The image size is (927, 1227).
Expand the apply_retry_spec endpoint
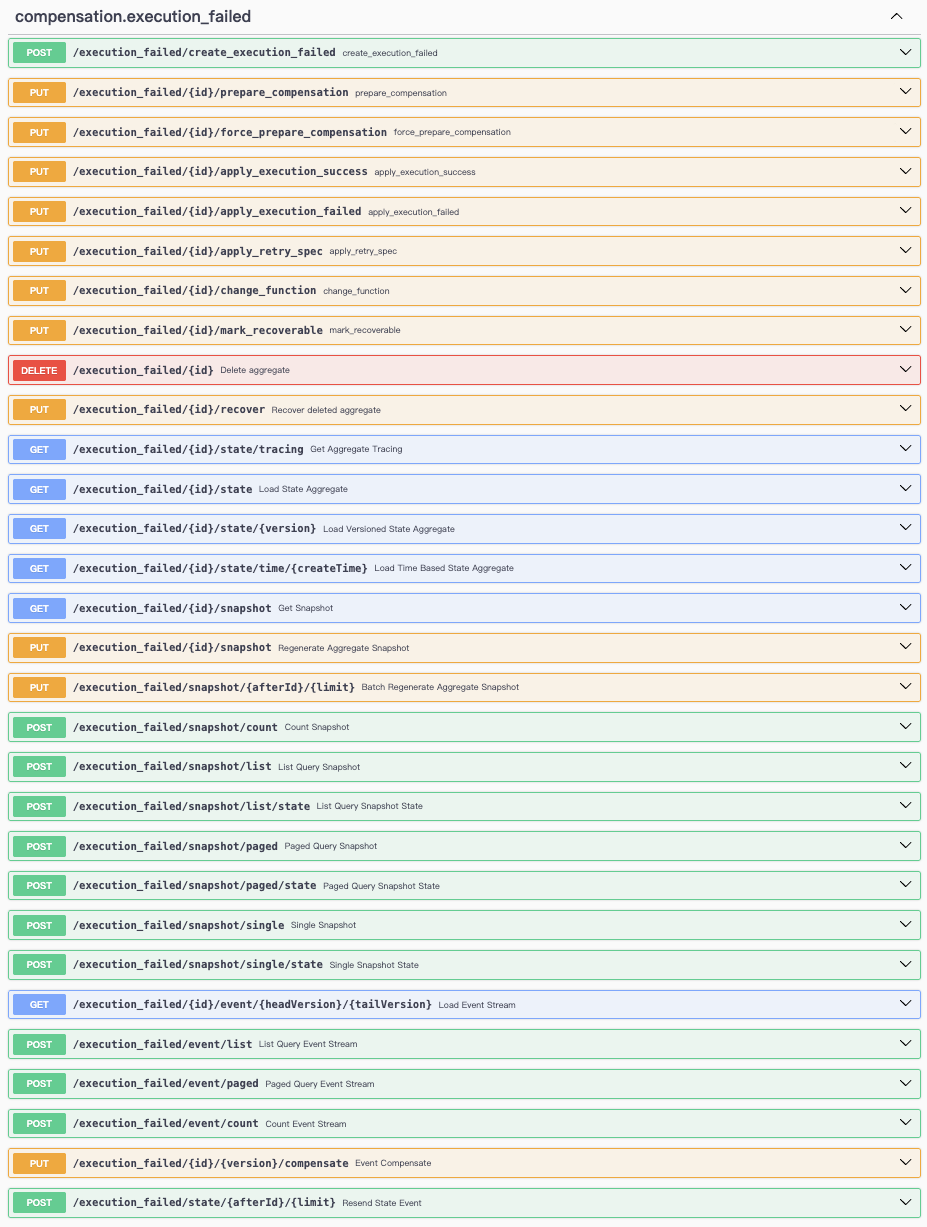(905, 251)
